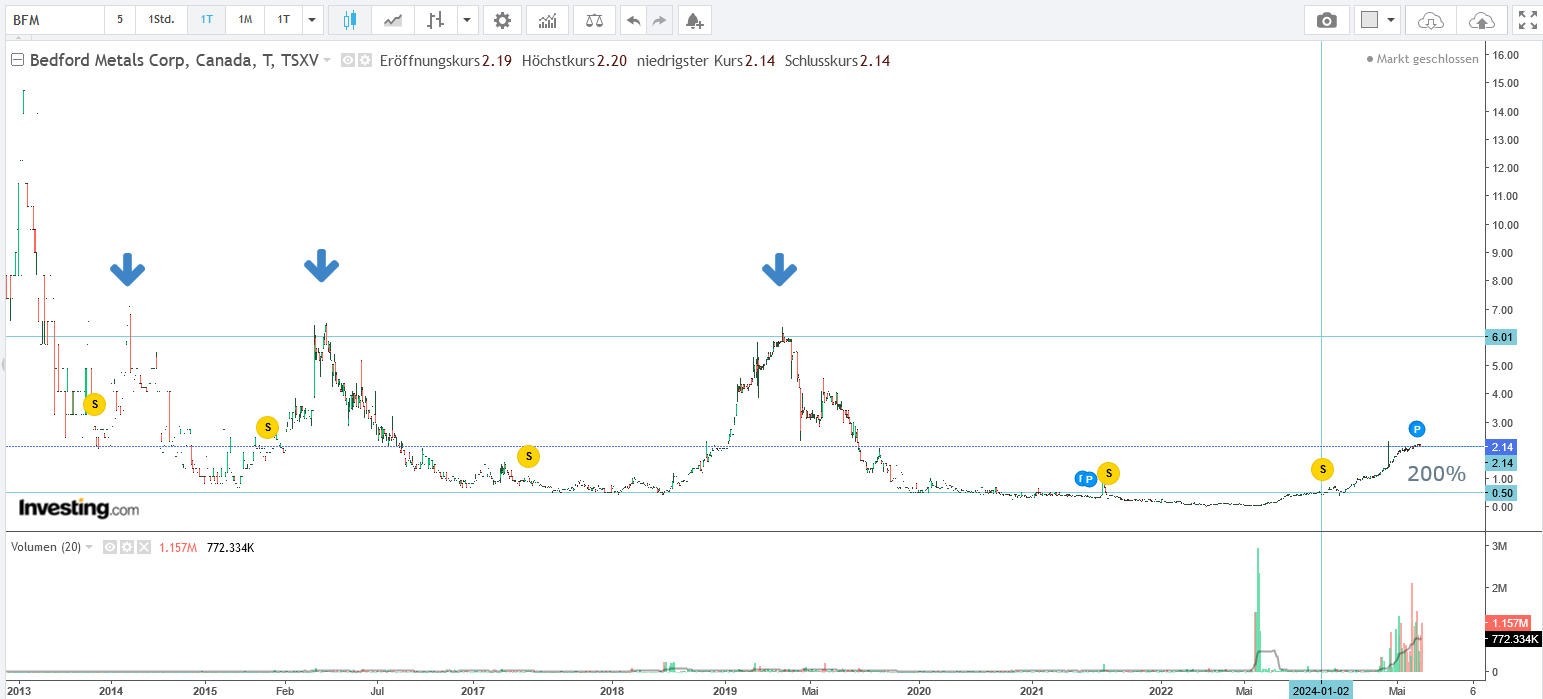
Task: Expand the Volumen (20) indicator menu
Action: click(89, 547)
